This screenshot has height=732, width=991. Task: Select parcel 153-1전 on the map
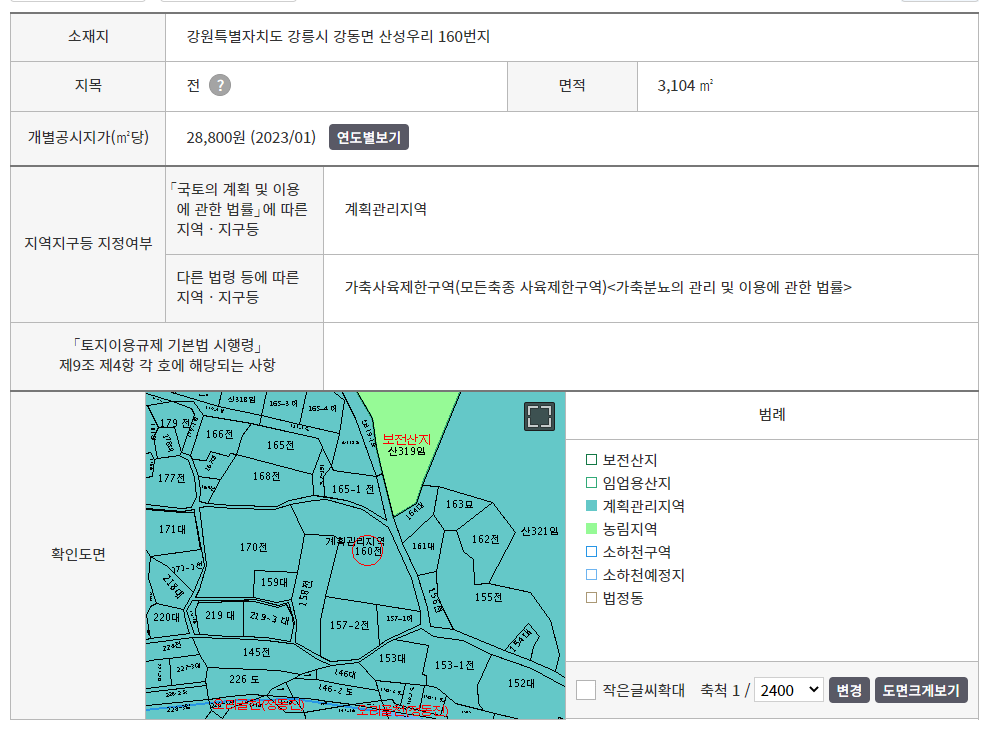click(x=454, y=665)
